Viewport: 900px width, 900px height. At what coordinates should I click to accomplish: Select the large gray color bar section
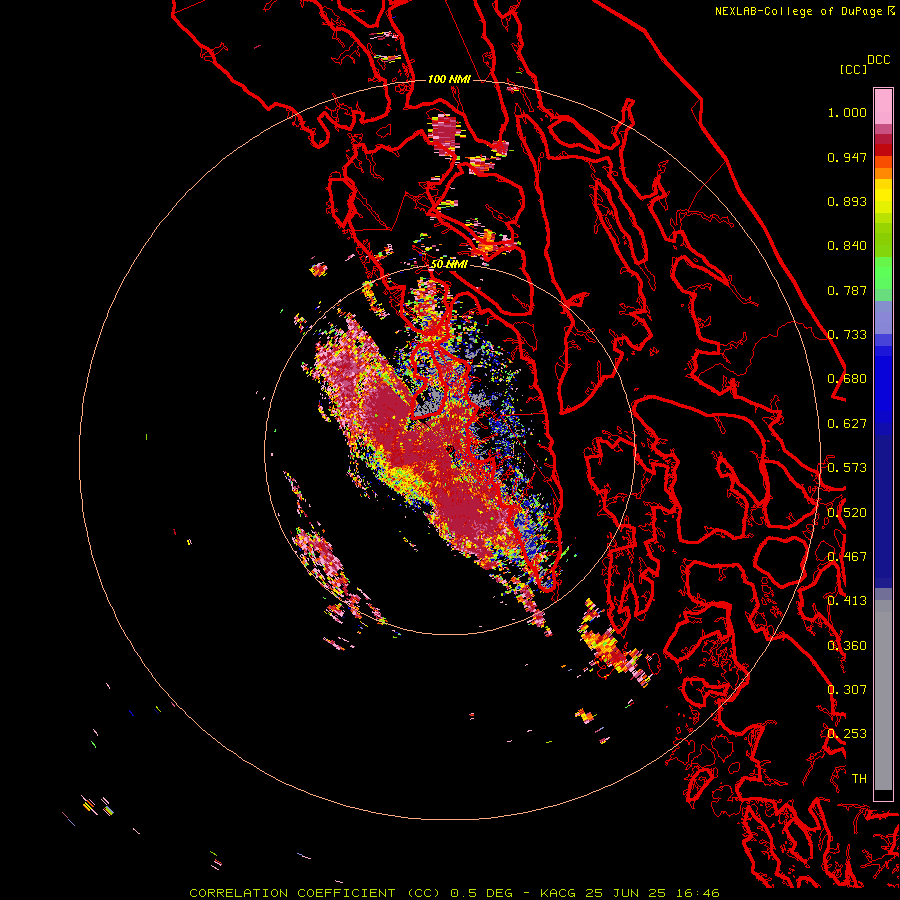click(883, 695)
